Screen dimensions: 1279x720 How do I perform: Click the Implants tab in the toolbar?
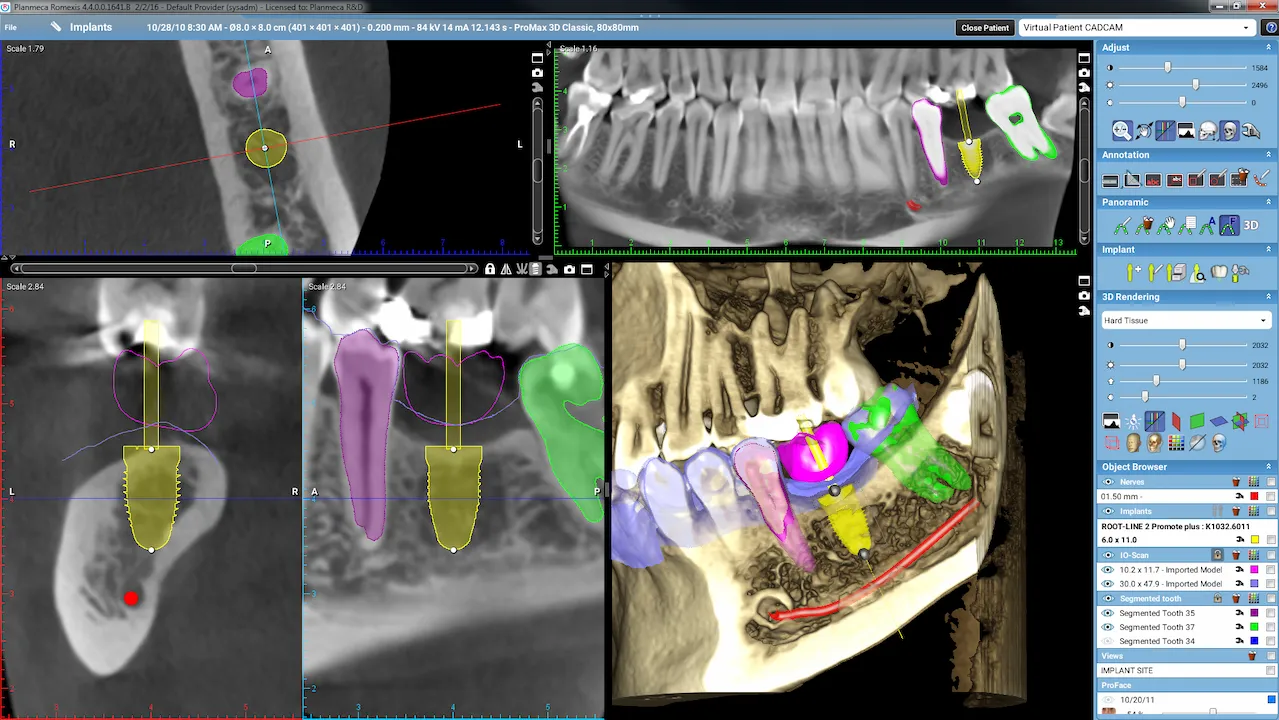(91, 27)
